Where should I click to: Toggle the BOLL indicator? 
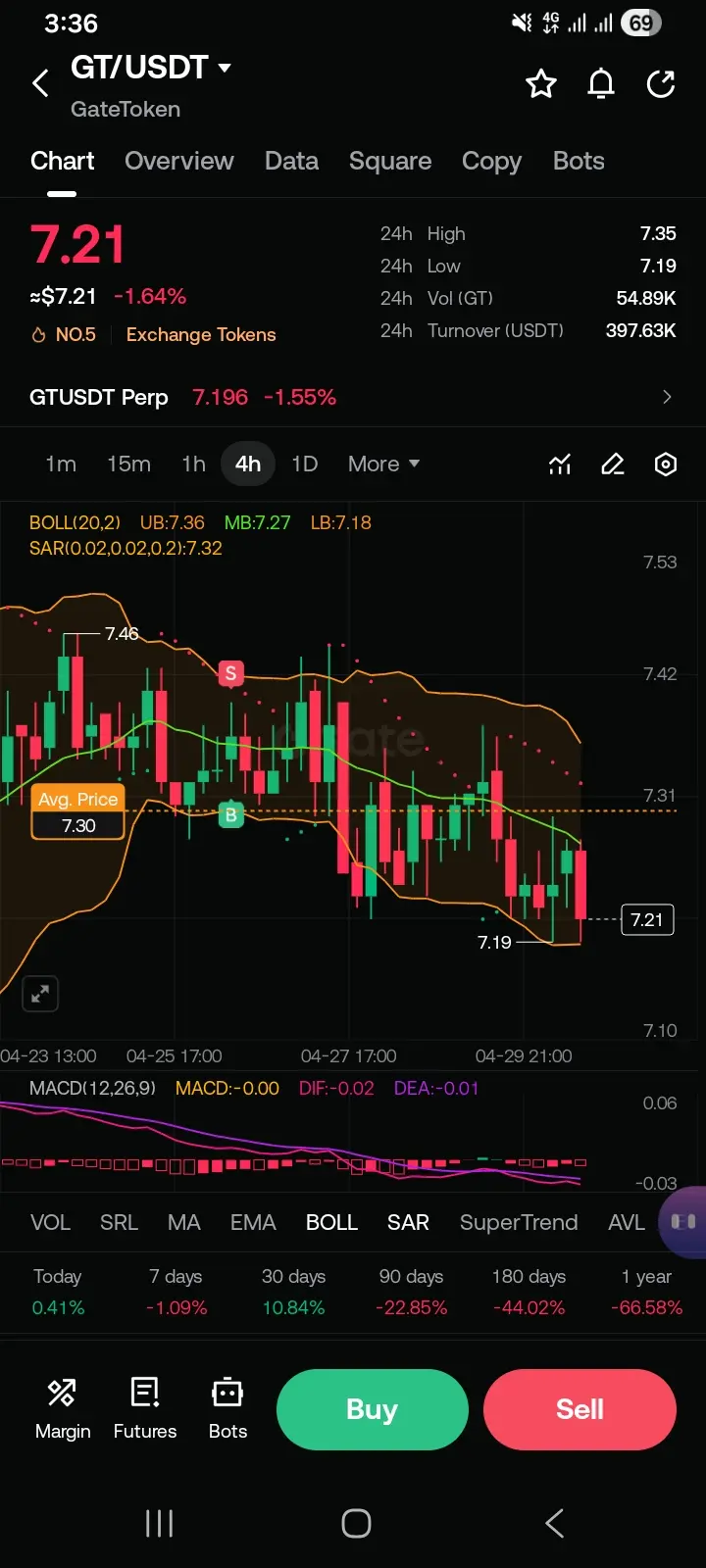[331, 1222]
